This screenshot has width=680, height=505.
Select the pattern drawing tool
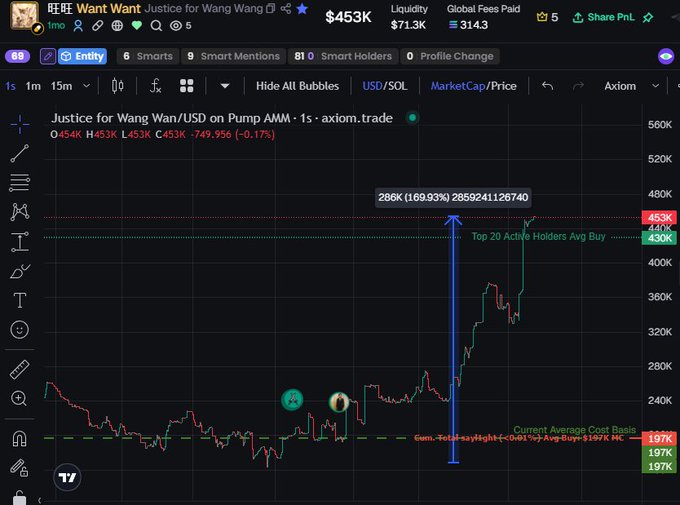20,212
